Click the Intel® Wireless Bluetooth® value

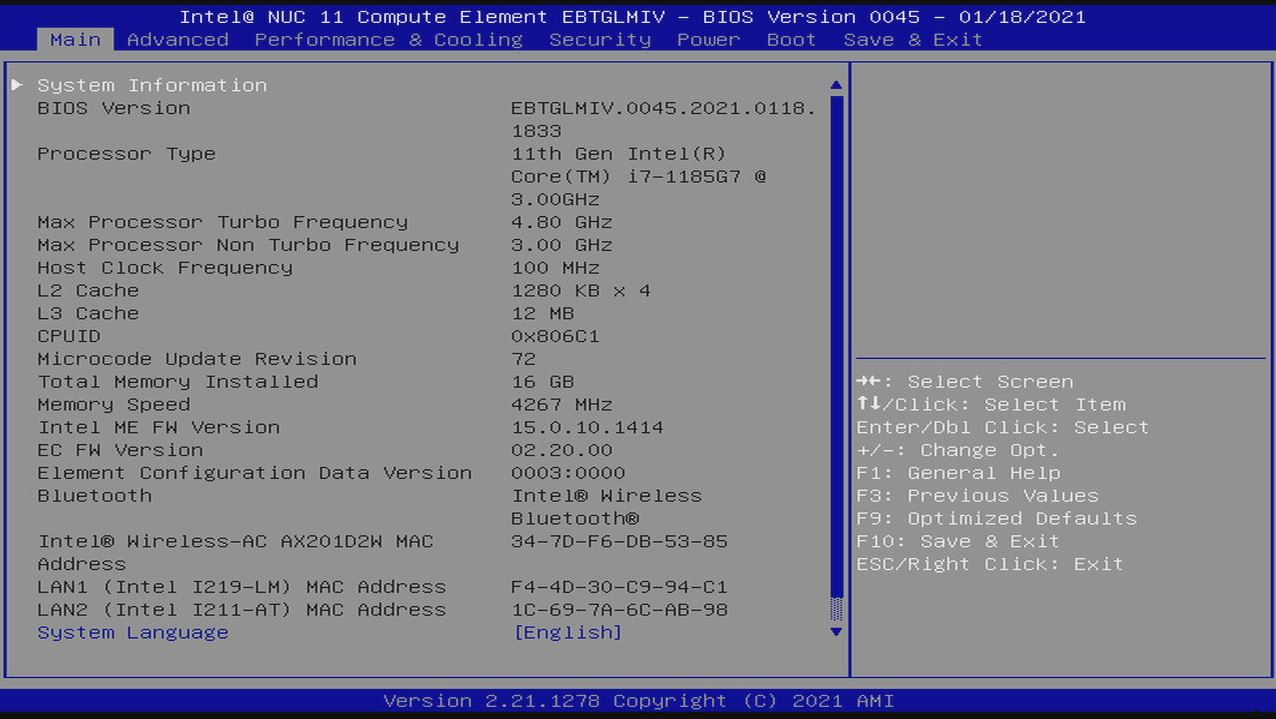tap(606, 507)
